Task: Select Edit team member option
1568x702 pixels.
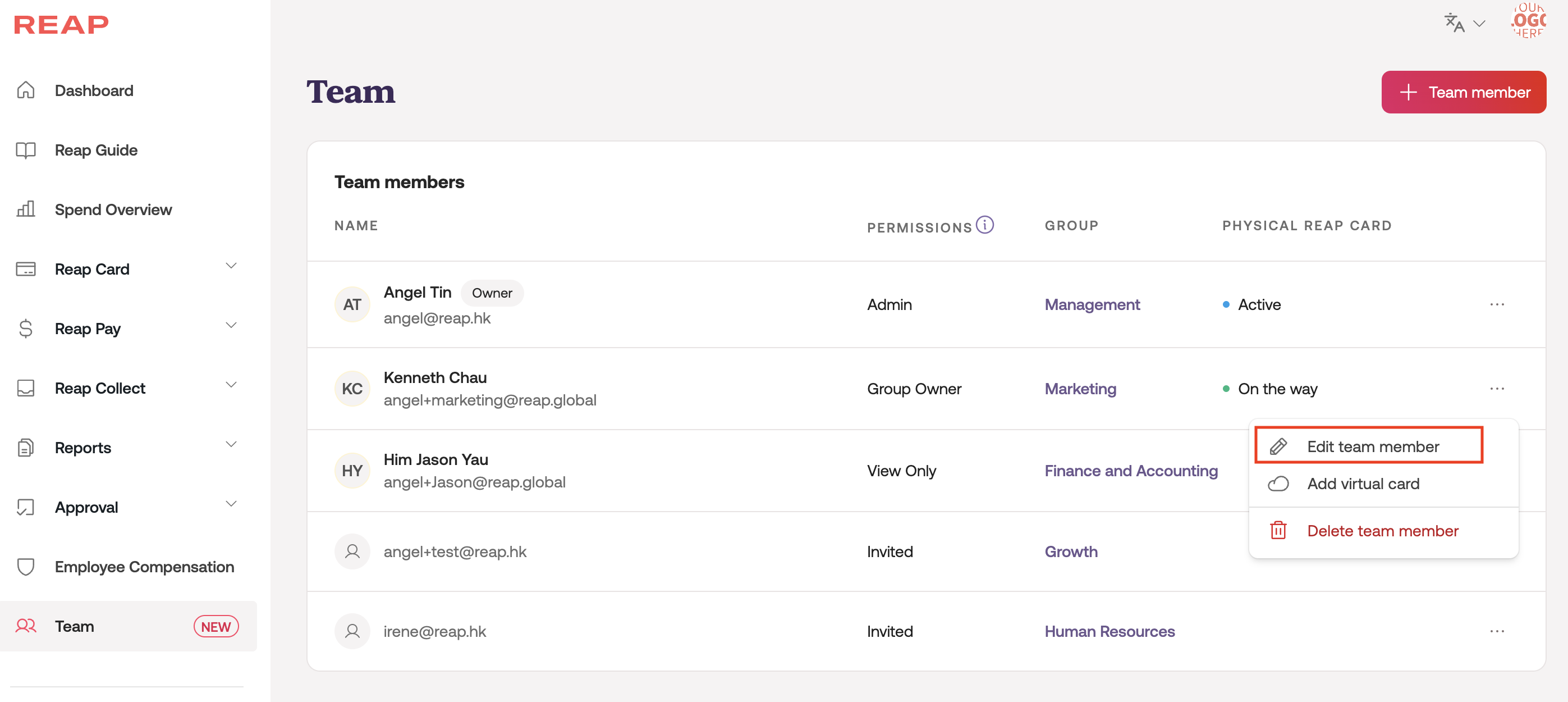Action: [1372, 446]
